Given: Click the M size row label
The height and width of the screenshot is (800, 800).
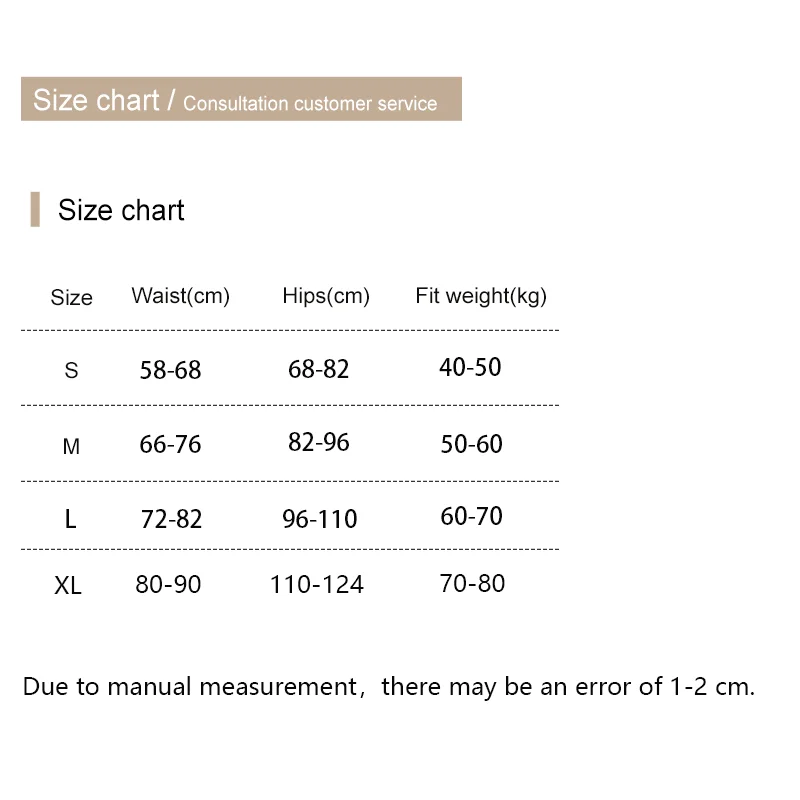Looking at the screenshot, I should click(71, 446).
